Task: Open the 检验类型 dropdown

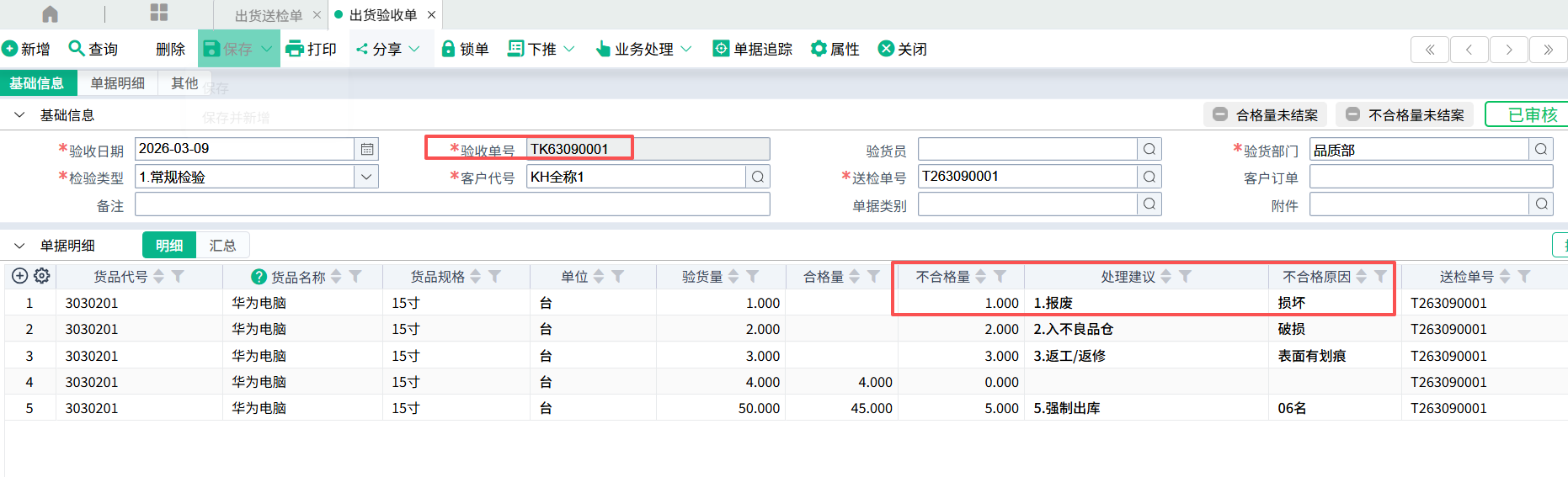Action: [x=366, y=177]
